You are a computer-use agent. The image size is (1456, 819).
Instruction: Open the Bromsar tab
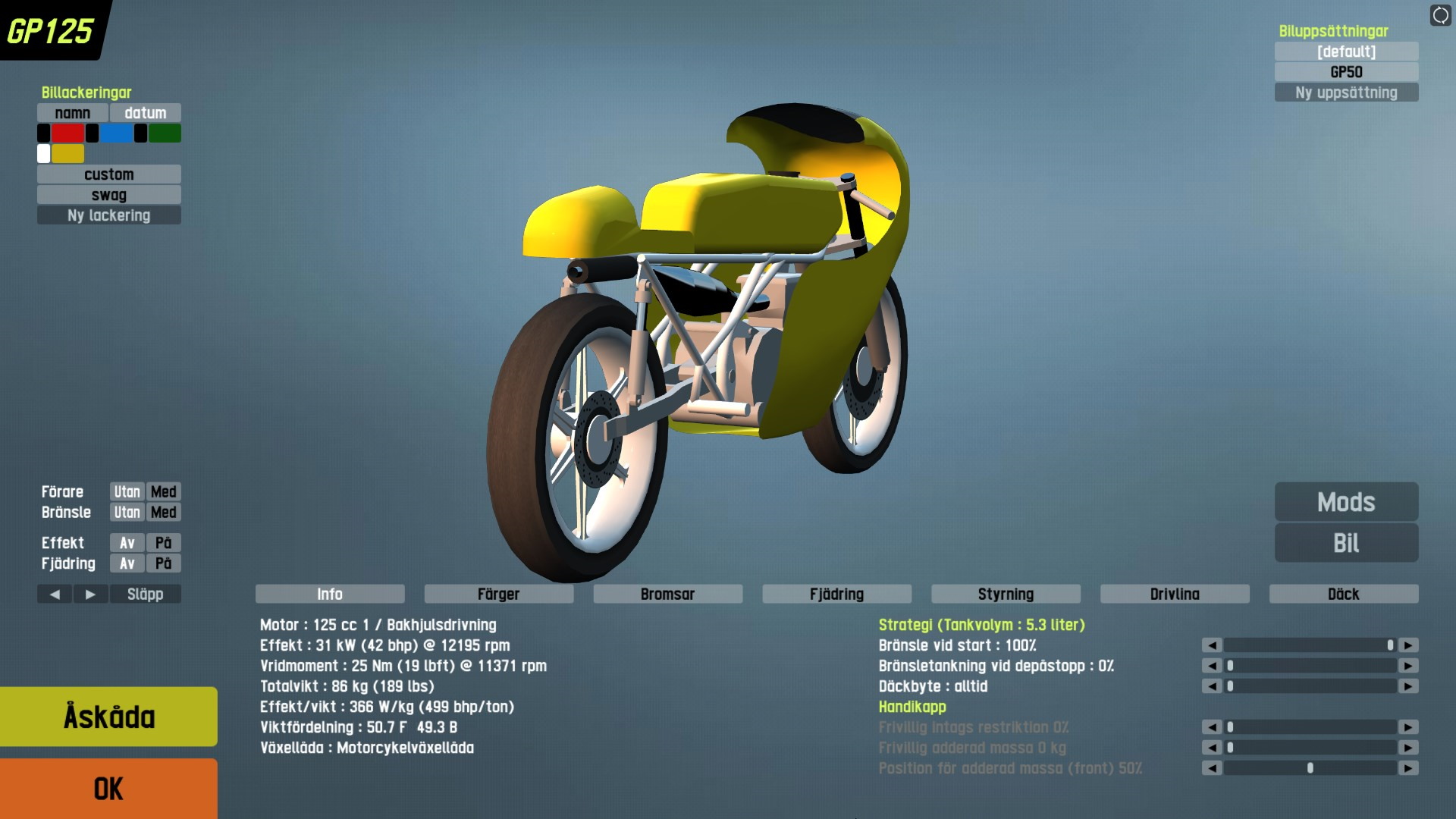click(x=667, y=594)
